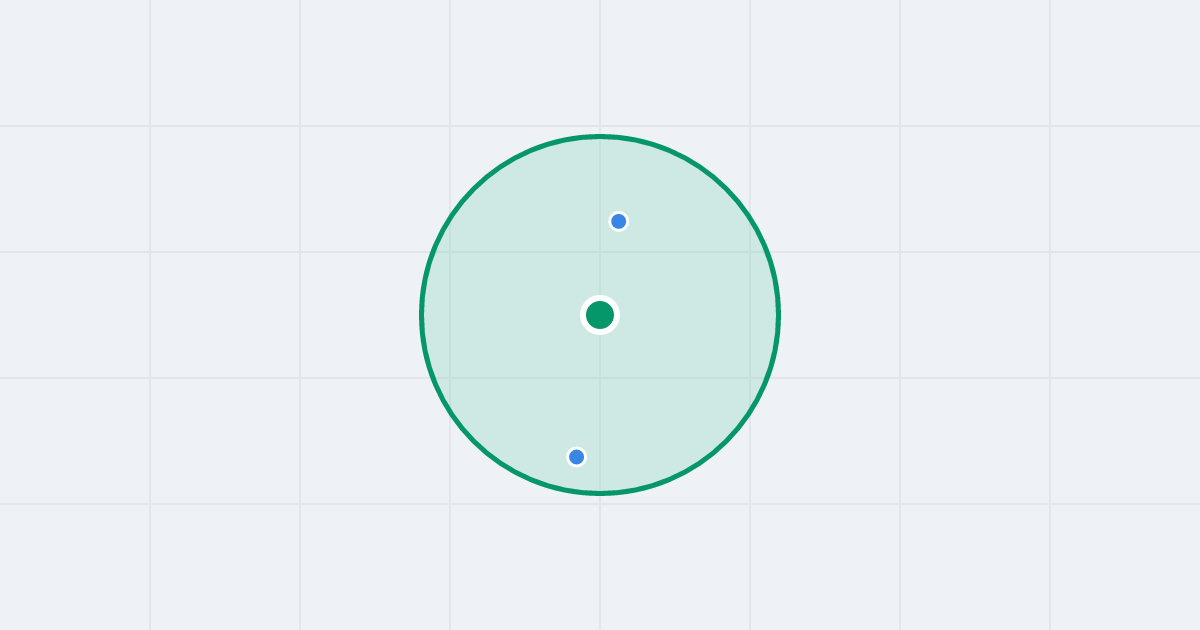Click the green center marker of the circle

[x=600, y=315]
